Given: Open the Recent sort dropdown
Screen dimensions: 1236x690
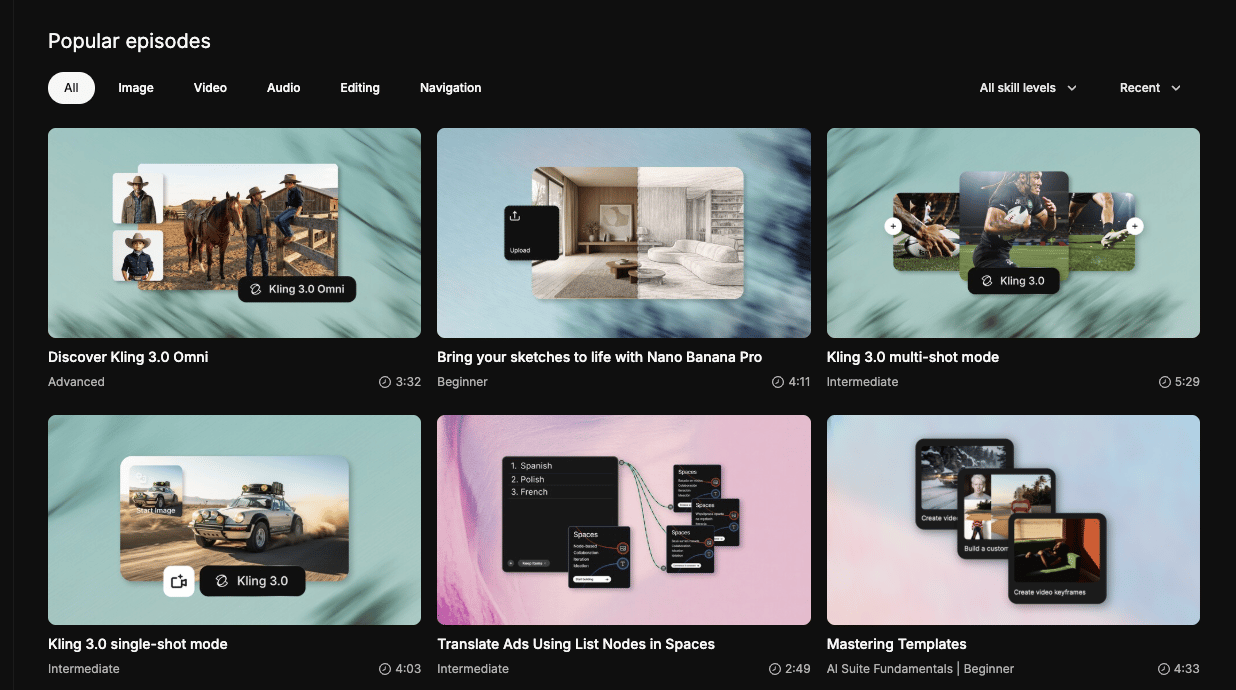Looking at the screenshot, I should [1150, 88].
